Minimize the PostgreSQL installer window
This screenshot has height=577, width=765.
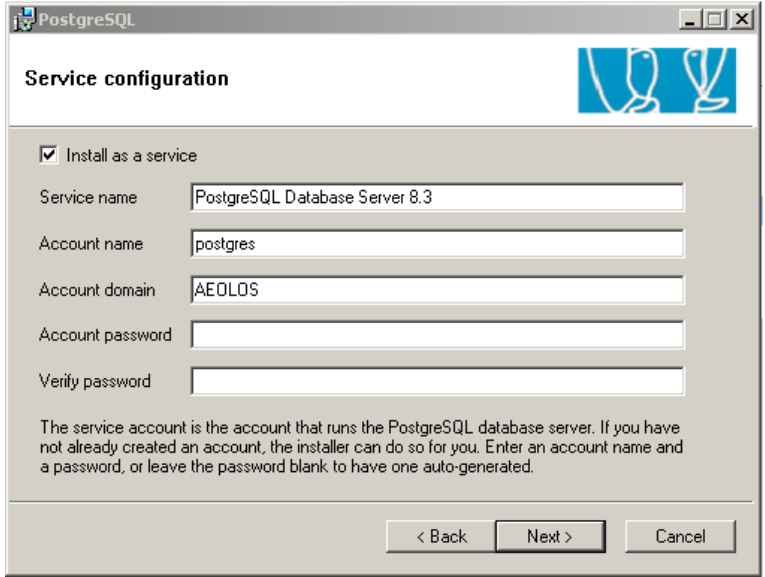[x=690, y=20]
